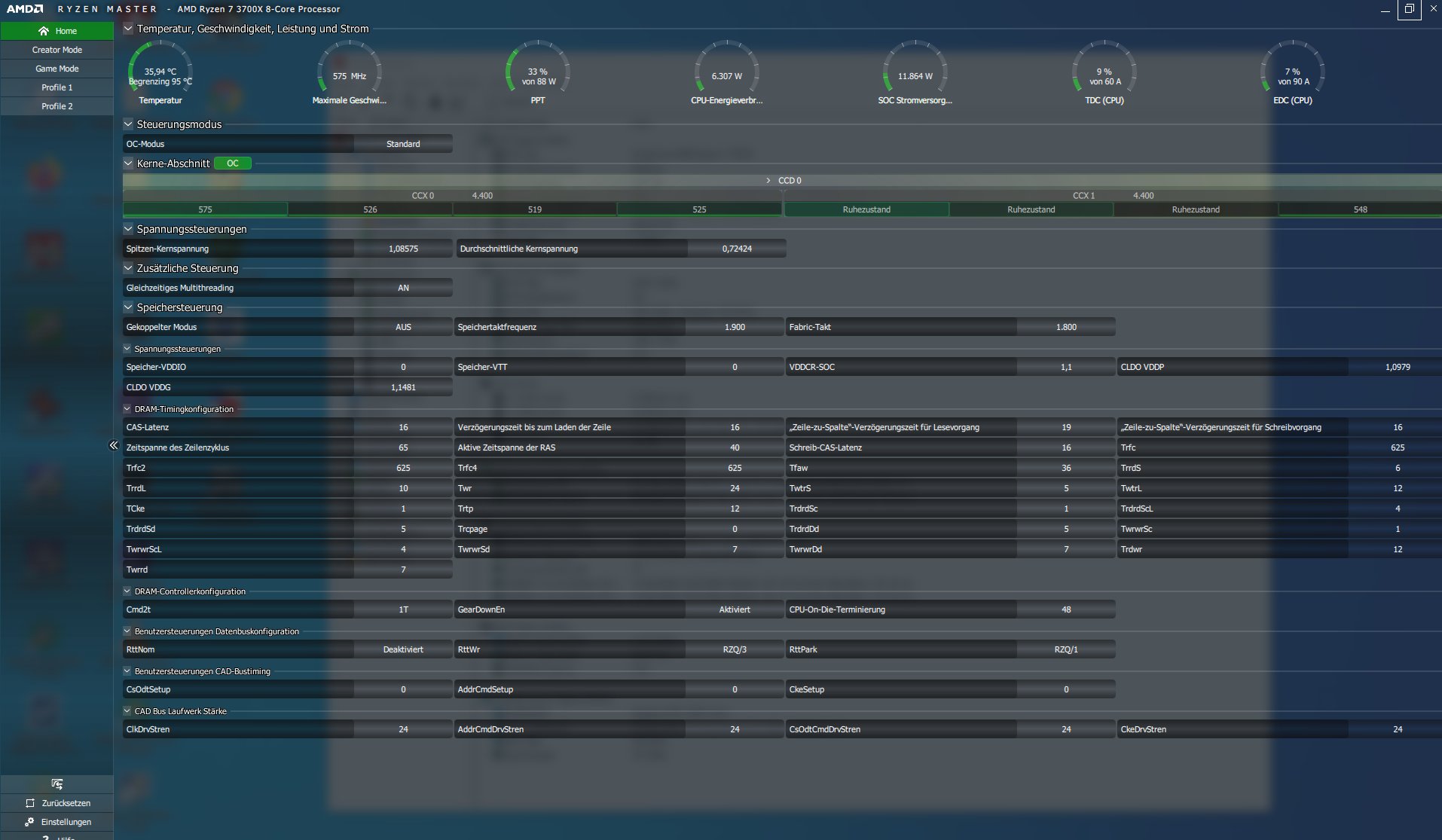Click the Maximale Geschwindigkeit gauge reading 575 MHz

349,73
